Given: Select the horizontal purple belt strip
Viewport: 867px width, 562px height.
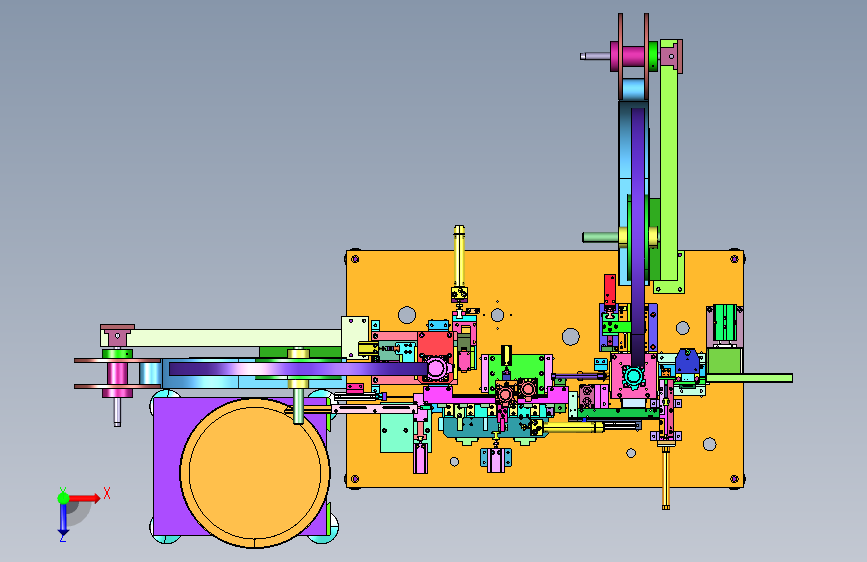Looking at the screenshot, I should pyautogui.click(x=299, y=368).
